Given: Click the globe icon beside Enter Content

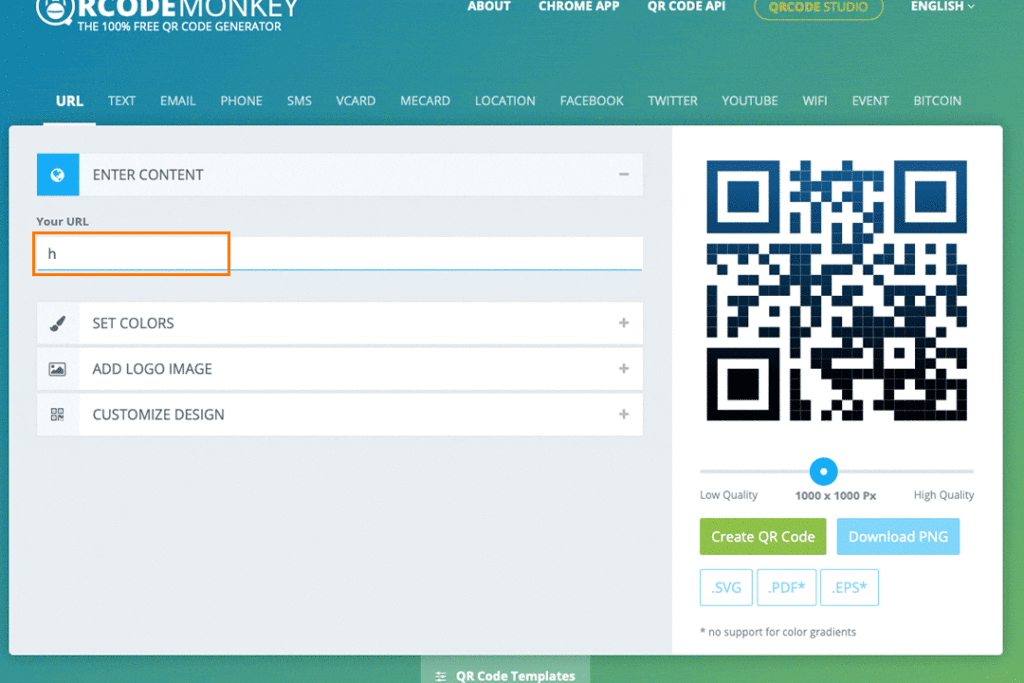Looking at the screenshot, I should pos(57,174).
